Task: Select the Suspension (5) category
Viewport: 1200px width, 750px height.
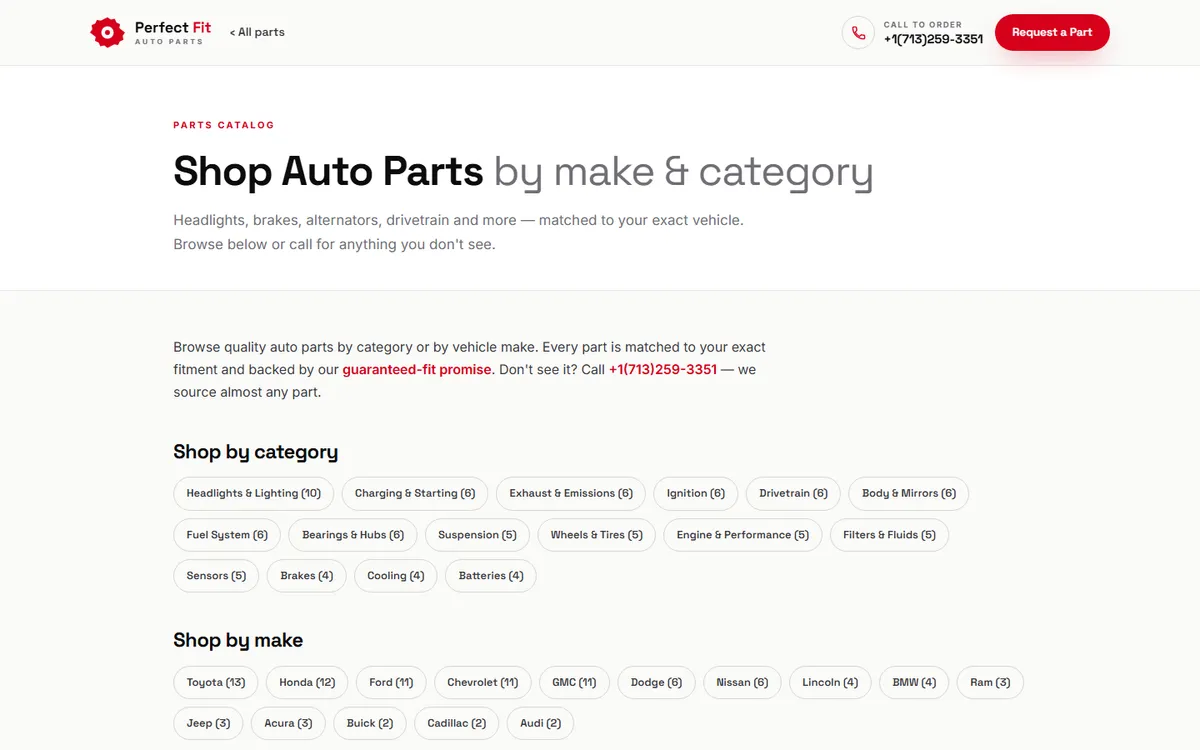Action: tap(477, 535)
